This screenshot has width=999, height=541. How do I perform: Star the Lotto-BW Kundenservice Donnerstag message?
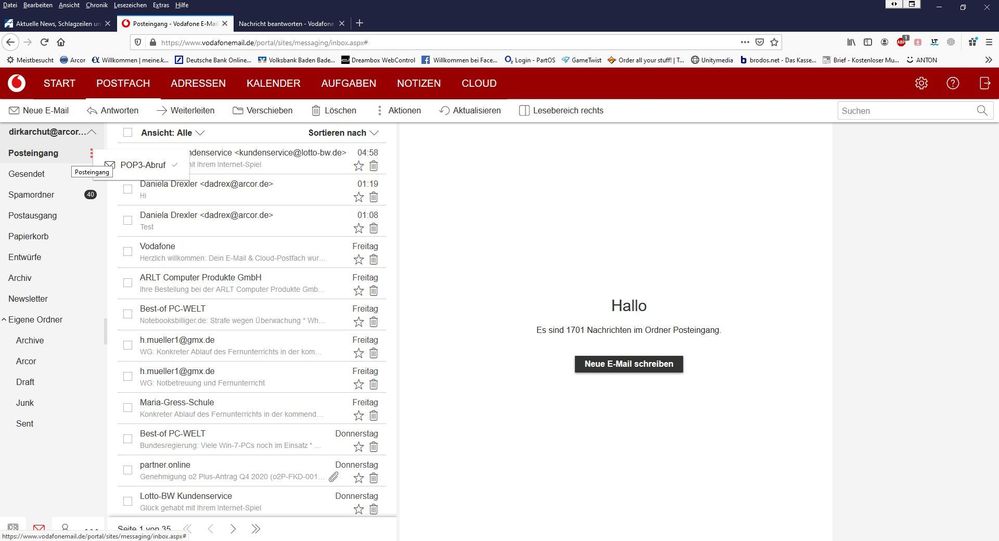point(359,509)
